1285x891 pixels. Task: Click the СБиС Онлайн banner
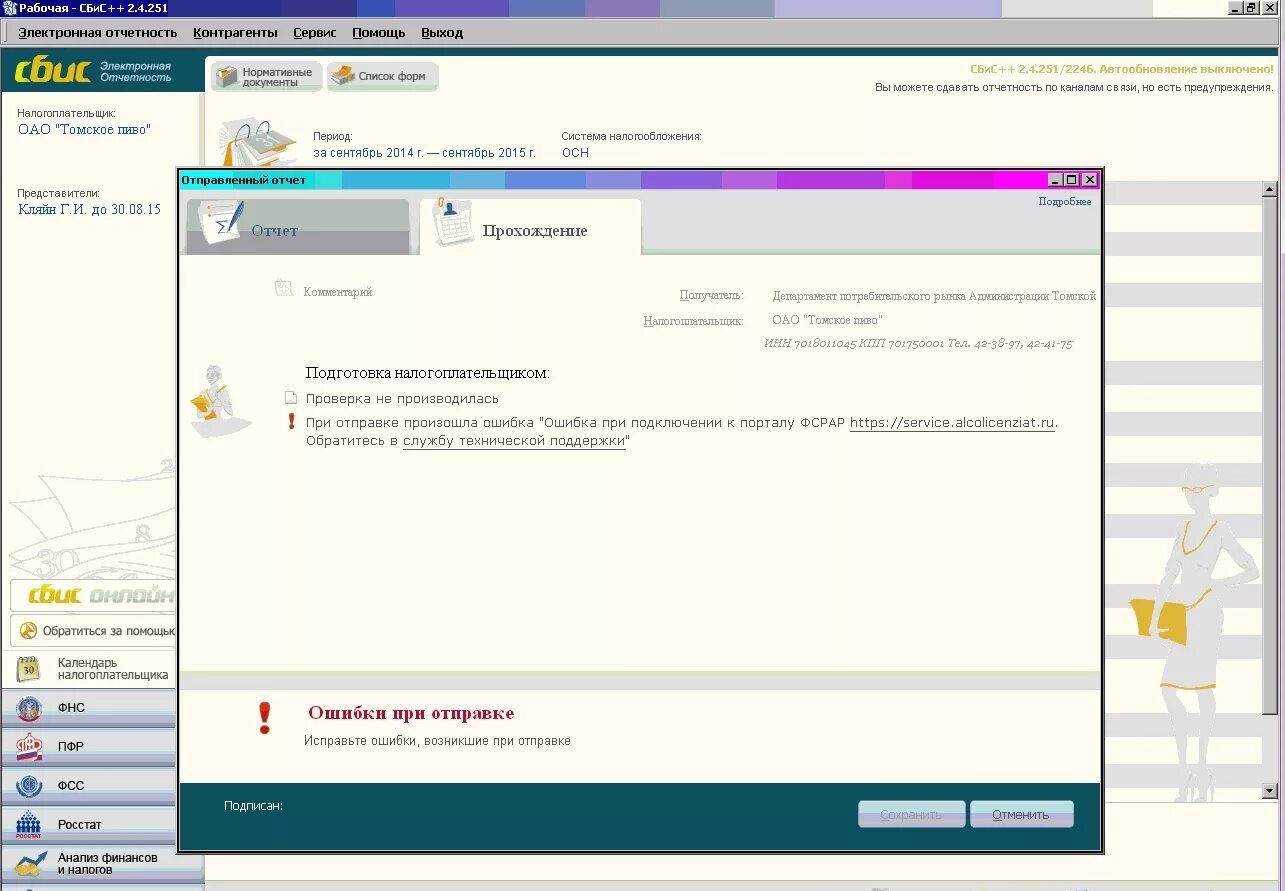(x=93, y=595)
